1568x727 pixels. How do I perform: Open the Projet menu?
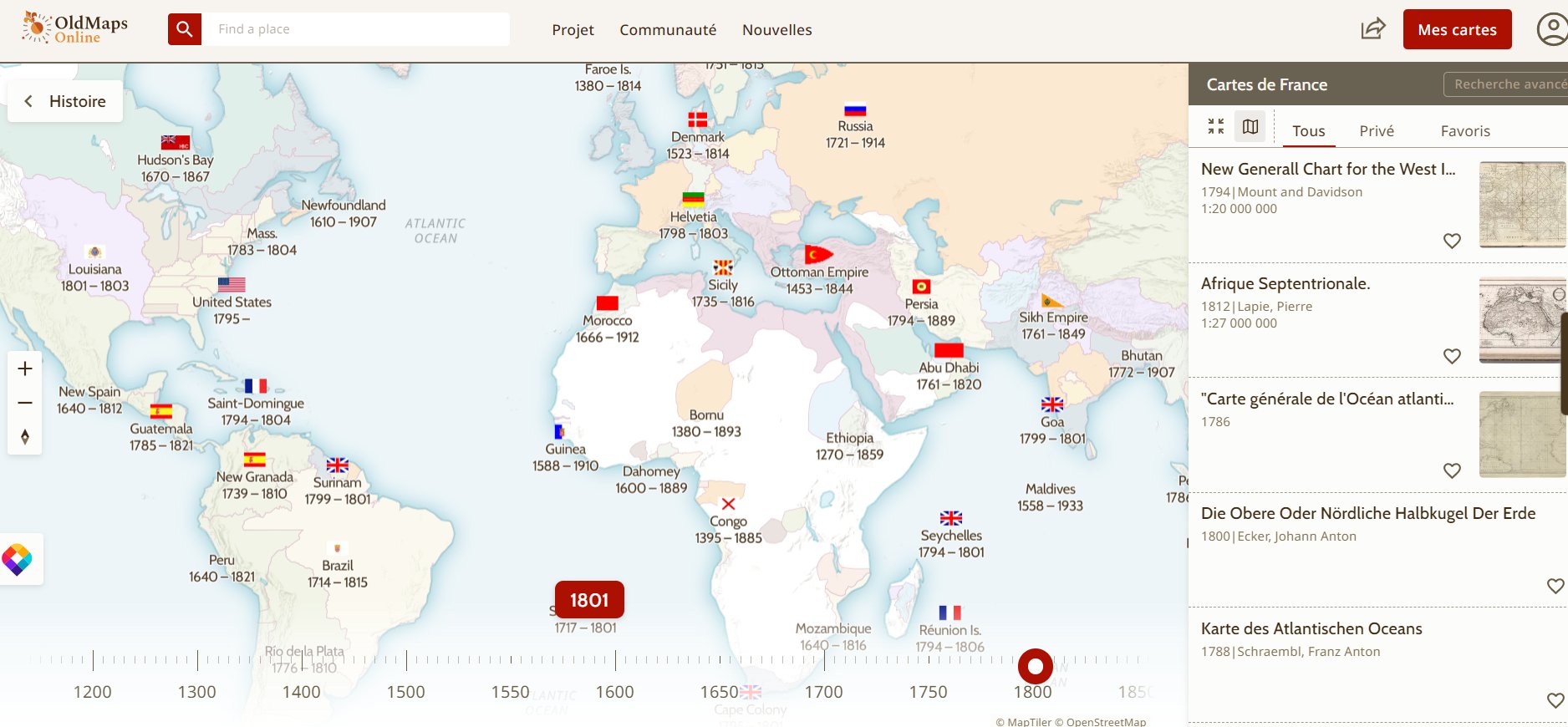click(x=573, y=30)
